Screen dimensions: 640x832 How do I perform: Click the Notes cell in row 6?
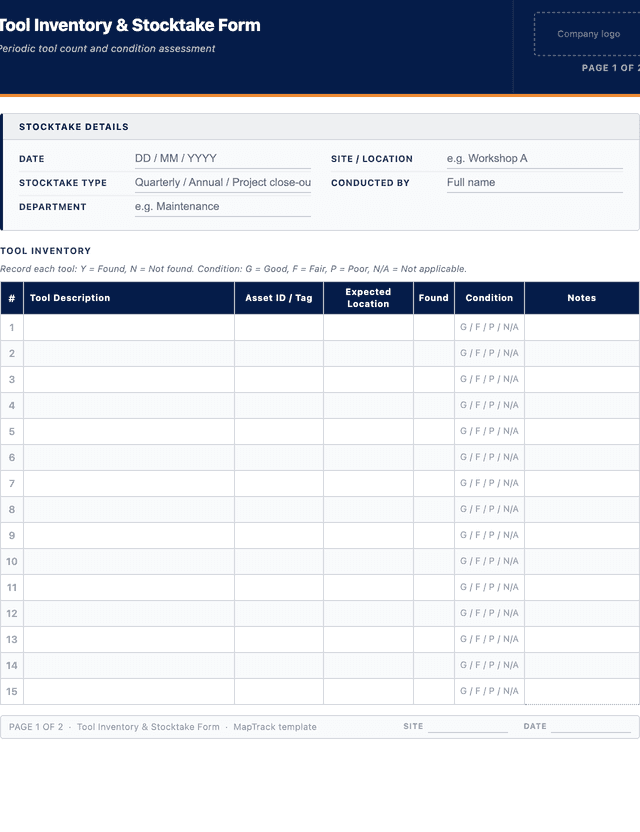582,457
